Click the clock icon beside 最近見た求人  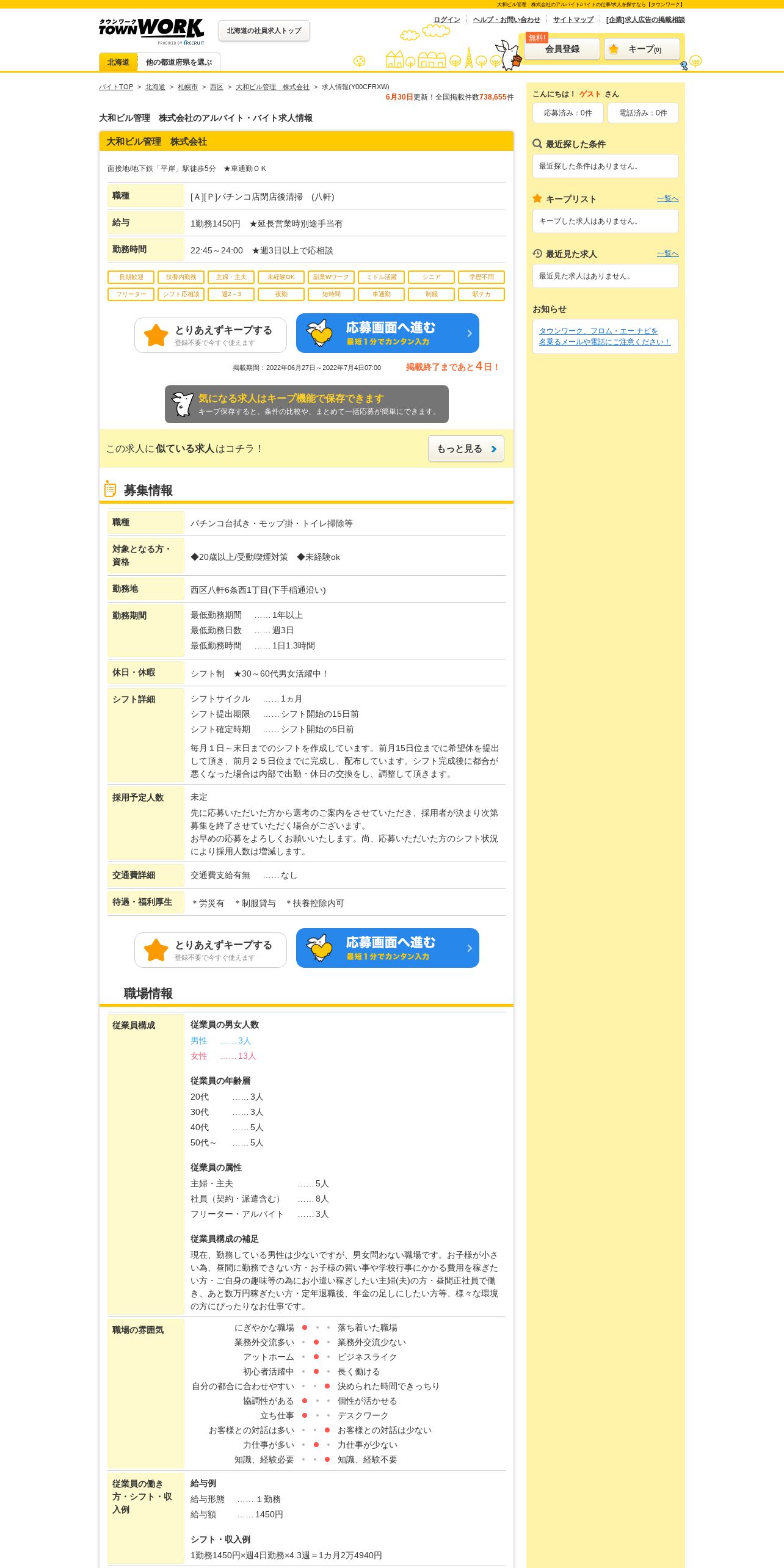point(537,253)
